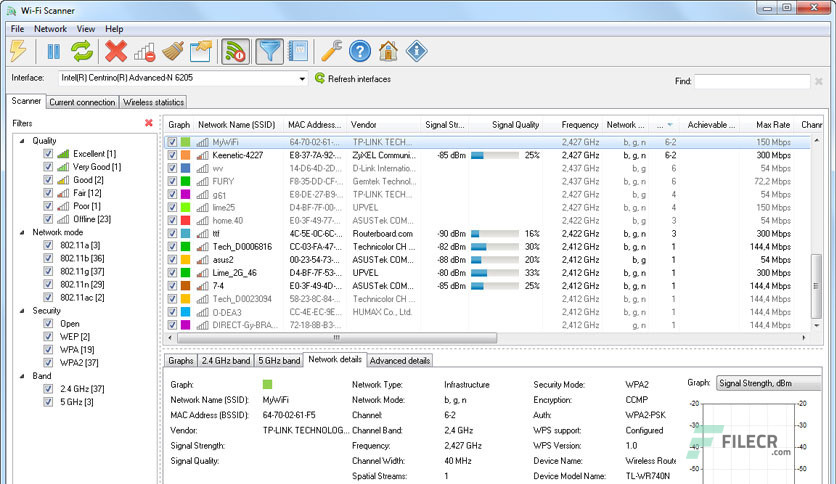Image resolution: width=836 pixels, height=484 pixels.
Task: Click the blue diamond info icon
Action: [x=416, y=52]
